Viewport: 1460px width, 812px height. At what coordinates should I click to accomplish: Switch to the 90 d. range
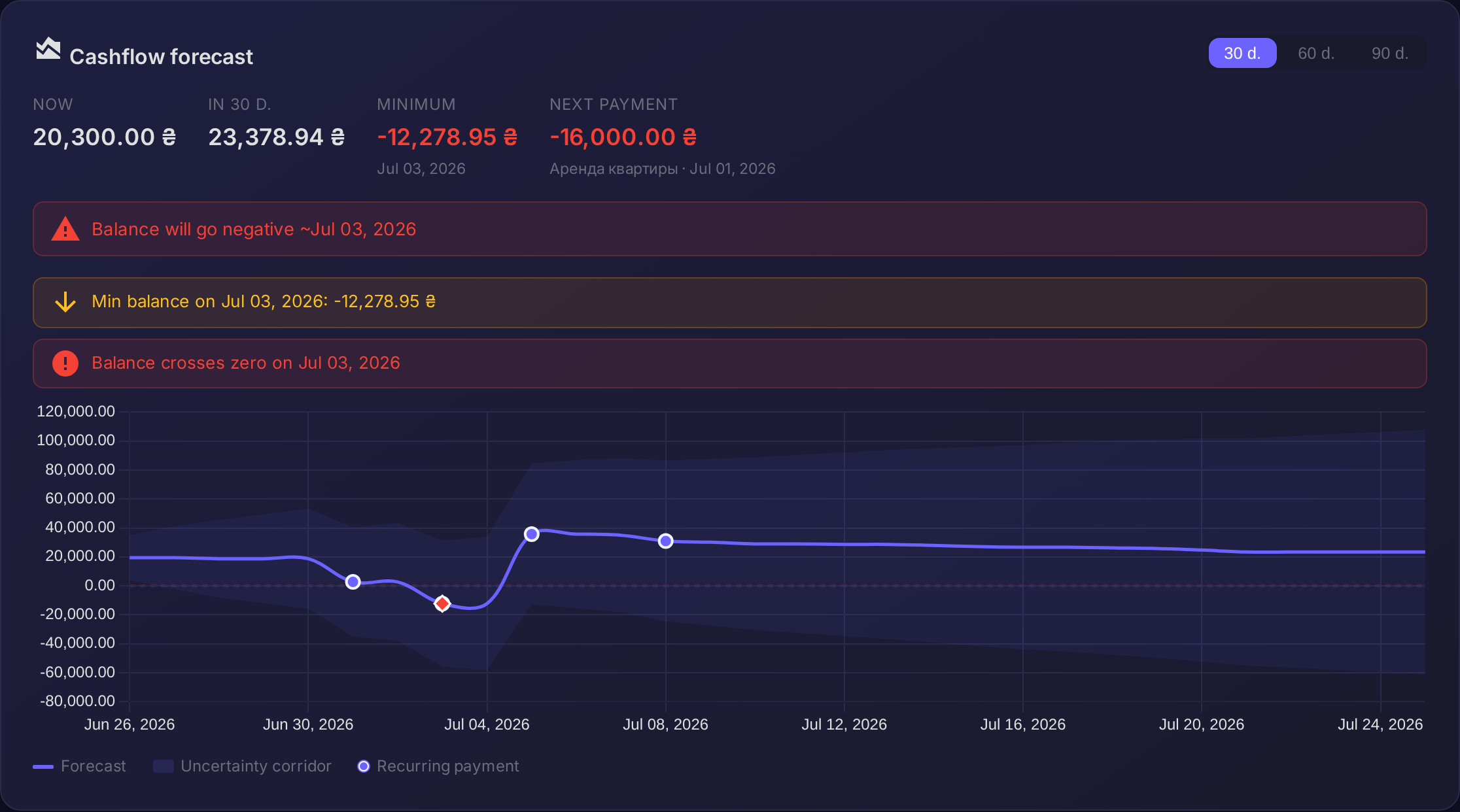click(x=1390, y=53)
